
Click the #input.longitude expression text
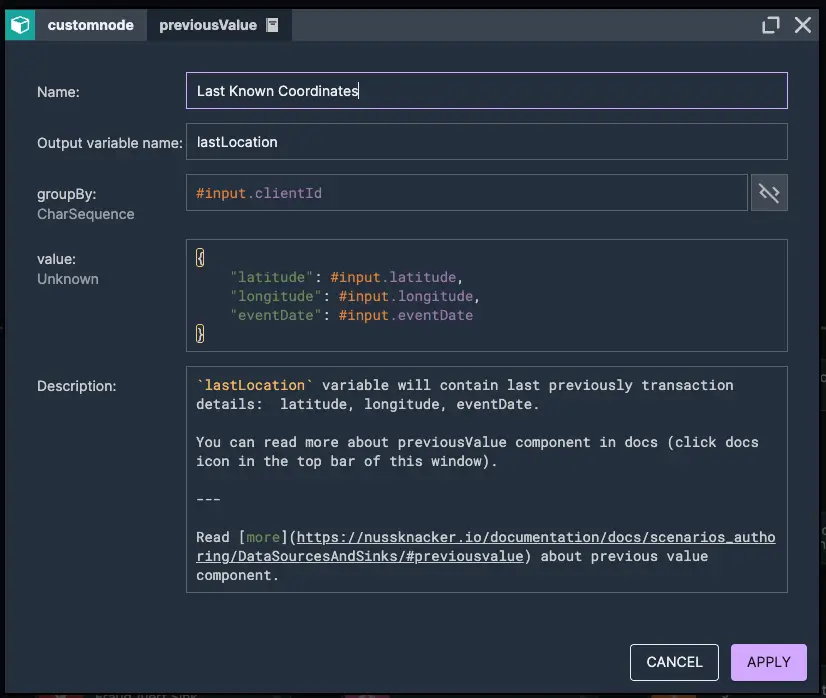[x=406, y=296]
